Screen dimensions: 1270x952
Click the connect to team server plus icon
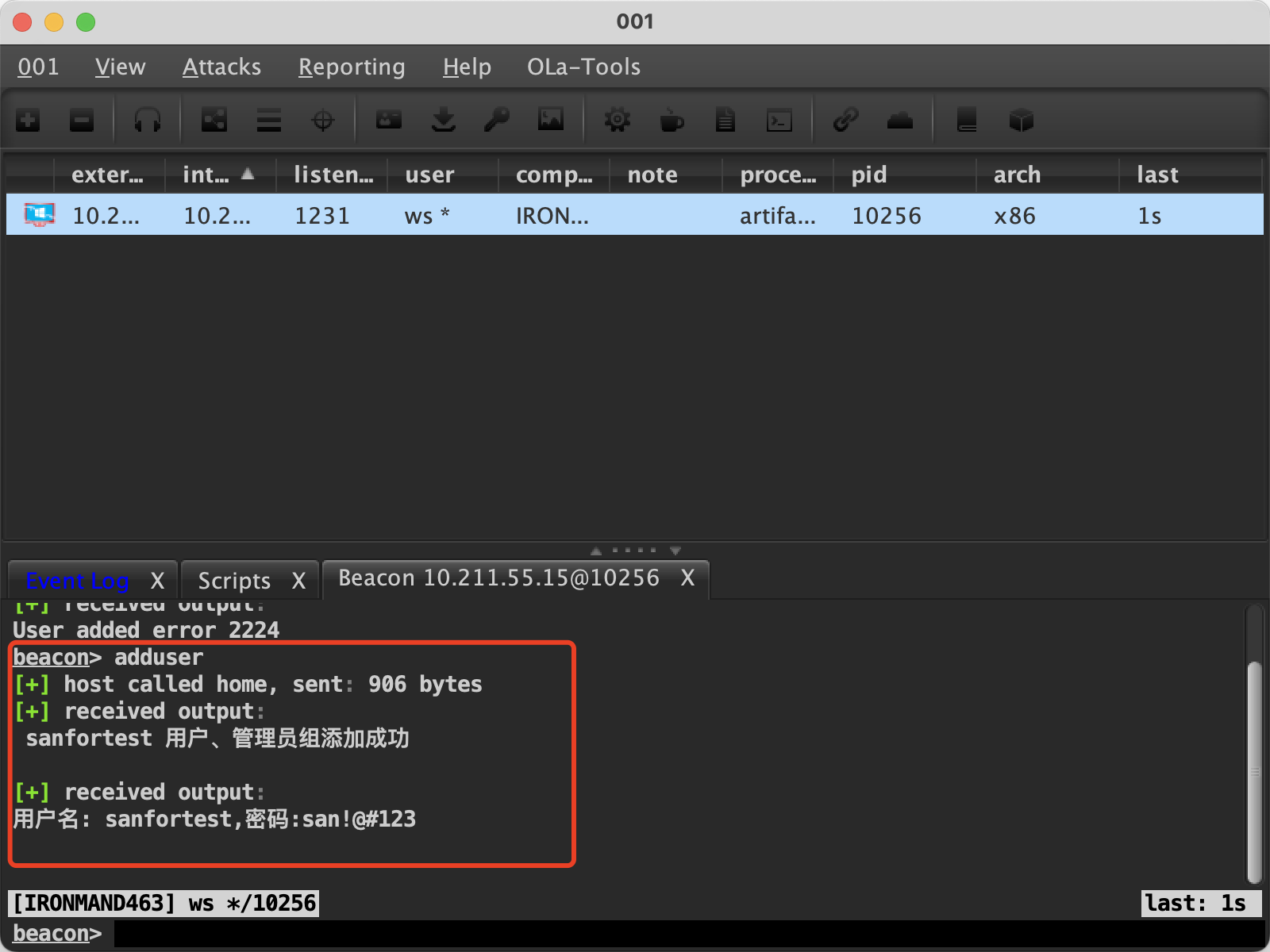[28, 121]
